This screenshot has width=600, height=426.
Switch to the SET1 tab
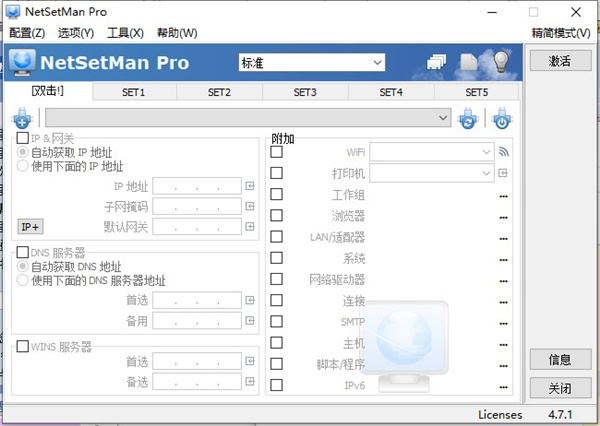pos(134,92)
